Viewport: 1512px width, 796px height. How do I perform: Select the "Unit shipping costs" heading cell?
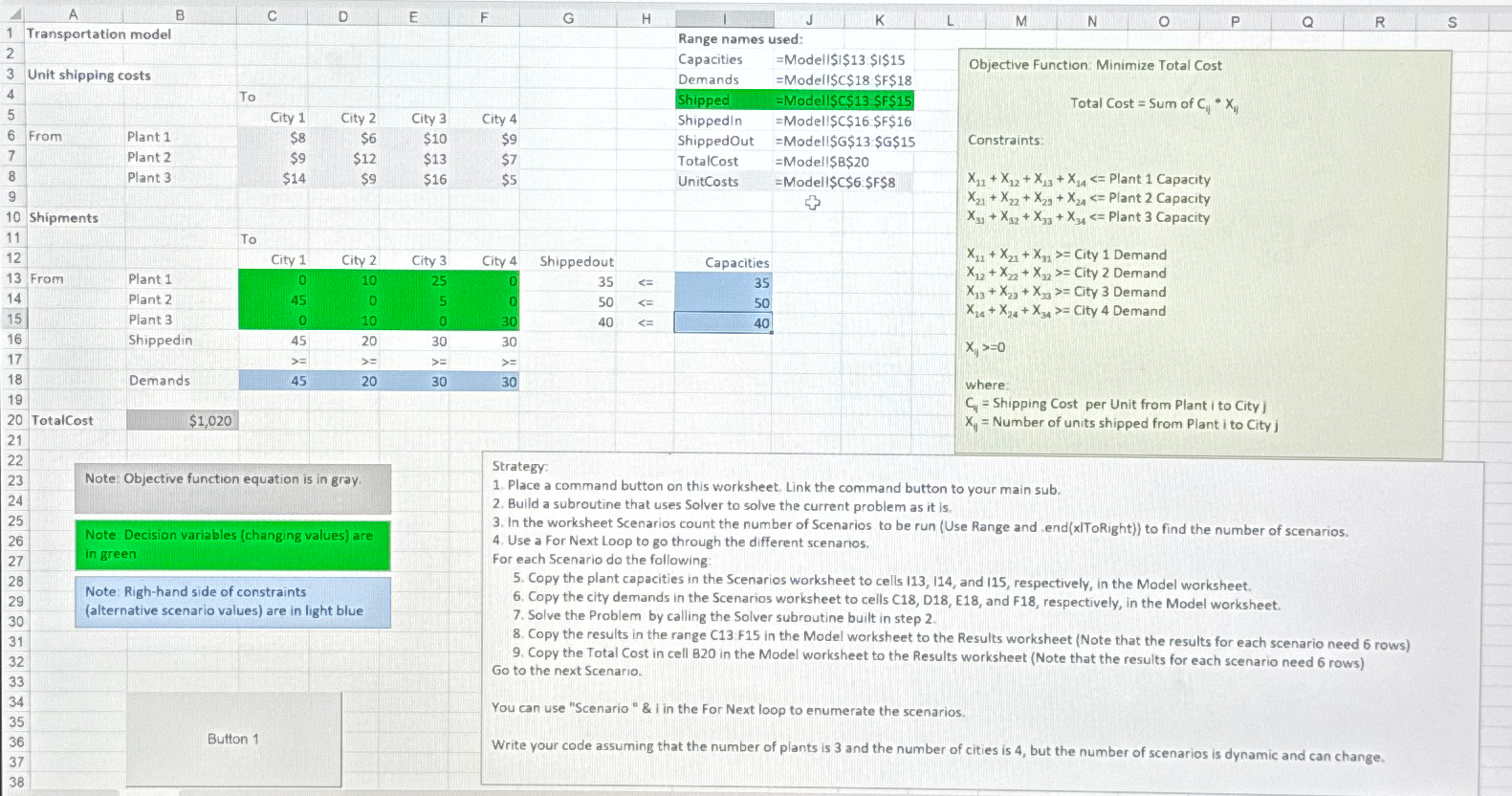pos(89,75)
